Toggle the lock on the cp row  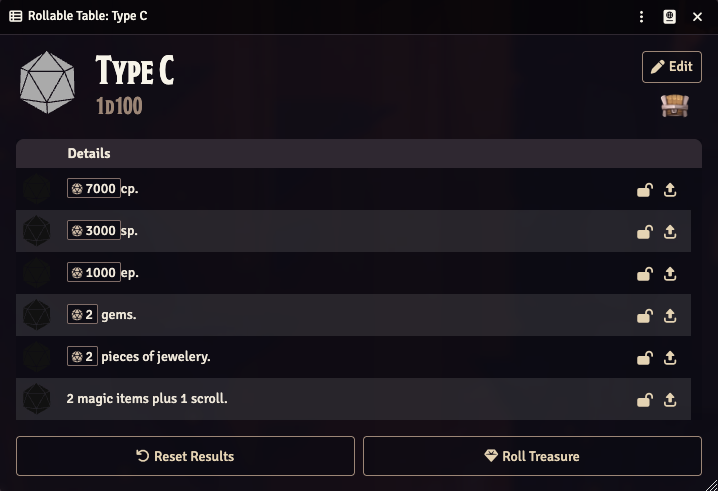click(x=645, y=190)
